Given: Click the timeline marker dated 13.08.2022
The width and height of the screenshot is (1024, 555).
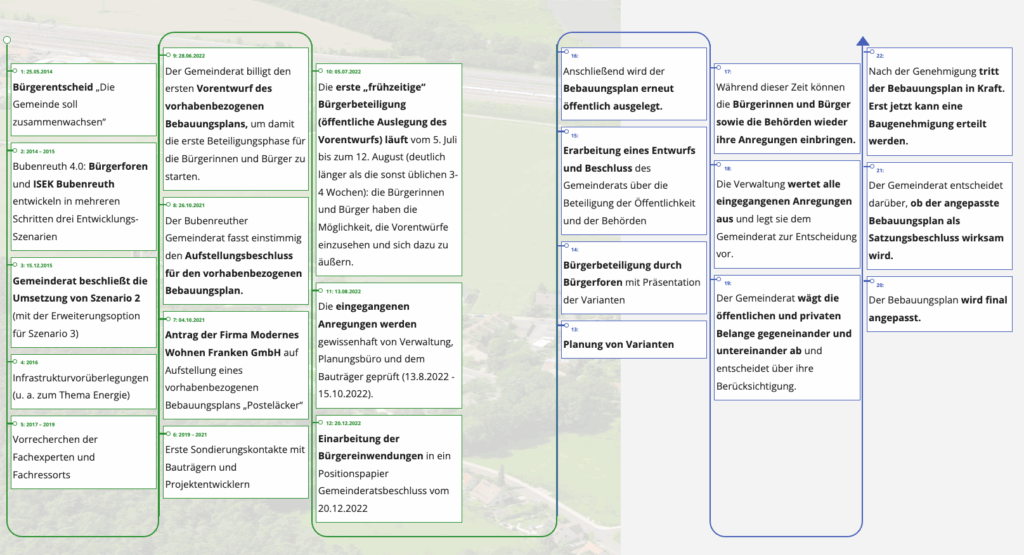Looking at the screenshot, I should [x=316, y=291].
